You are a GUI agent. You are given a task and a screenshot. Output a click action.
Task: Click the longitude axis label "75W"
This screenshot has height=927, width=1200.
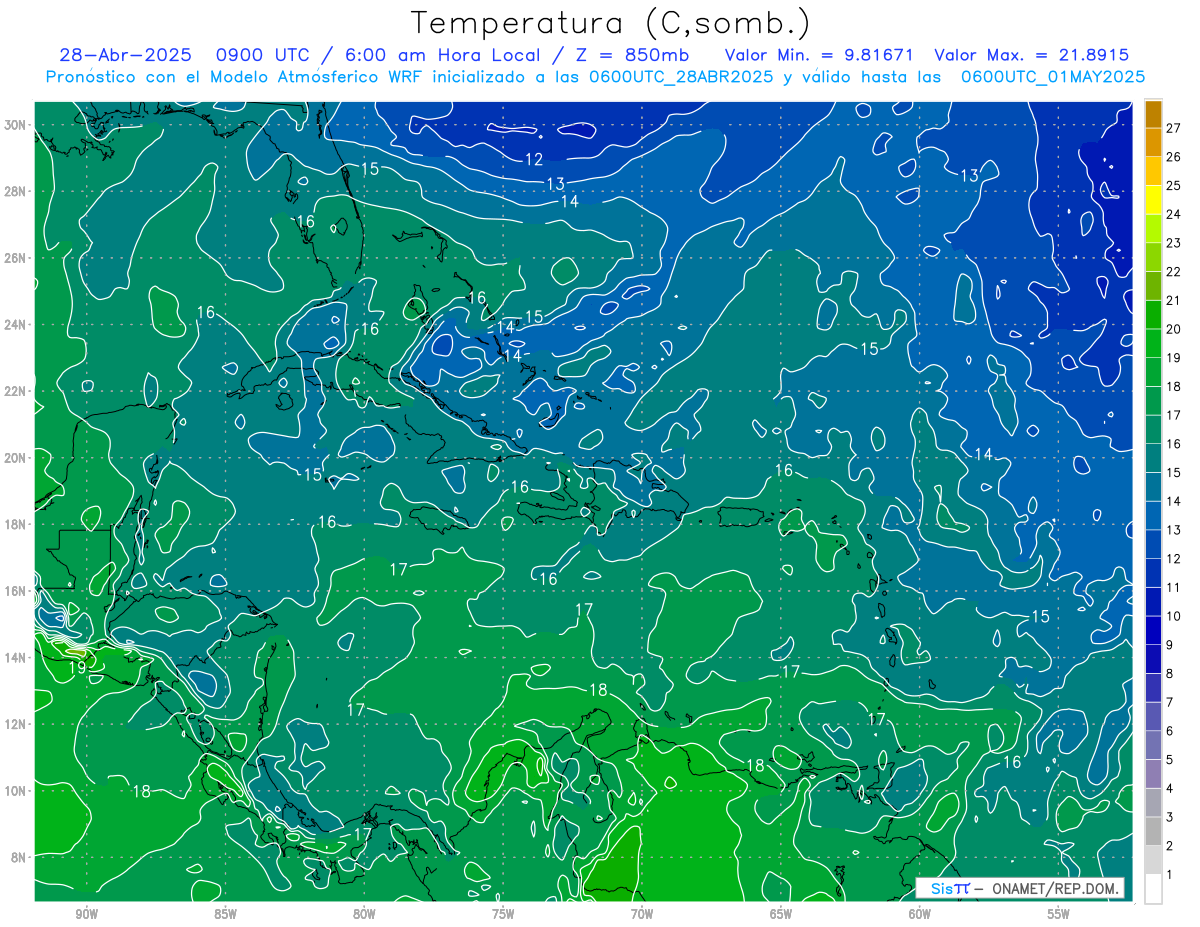503,914
